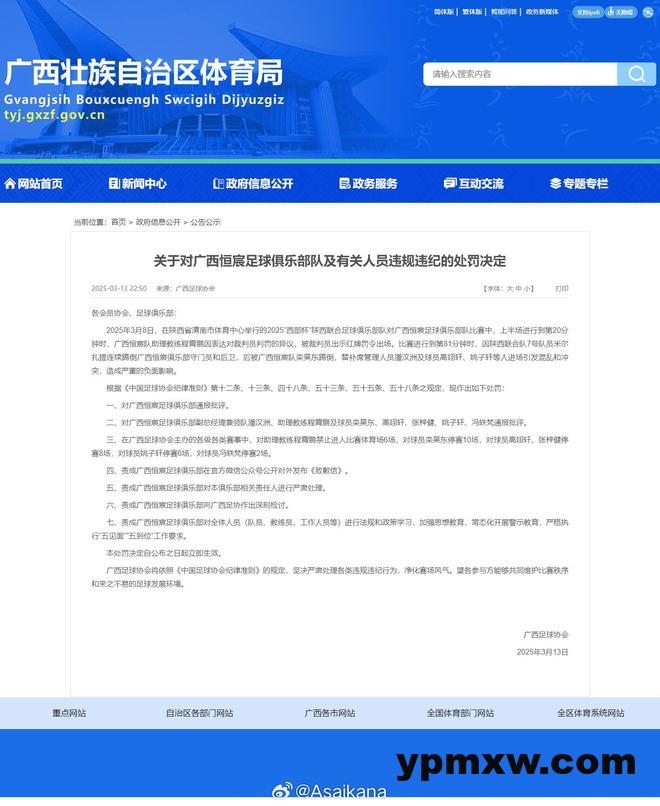660x806 pixels.
Task: Set font size to 小 (small)
Action: click(529, 288)
